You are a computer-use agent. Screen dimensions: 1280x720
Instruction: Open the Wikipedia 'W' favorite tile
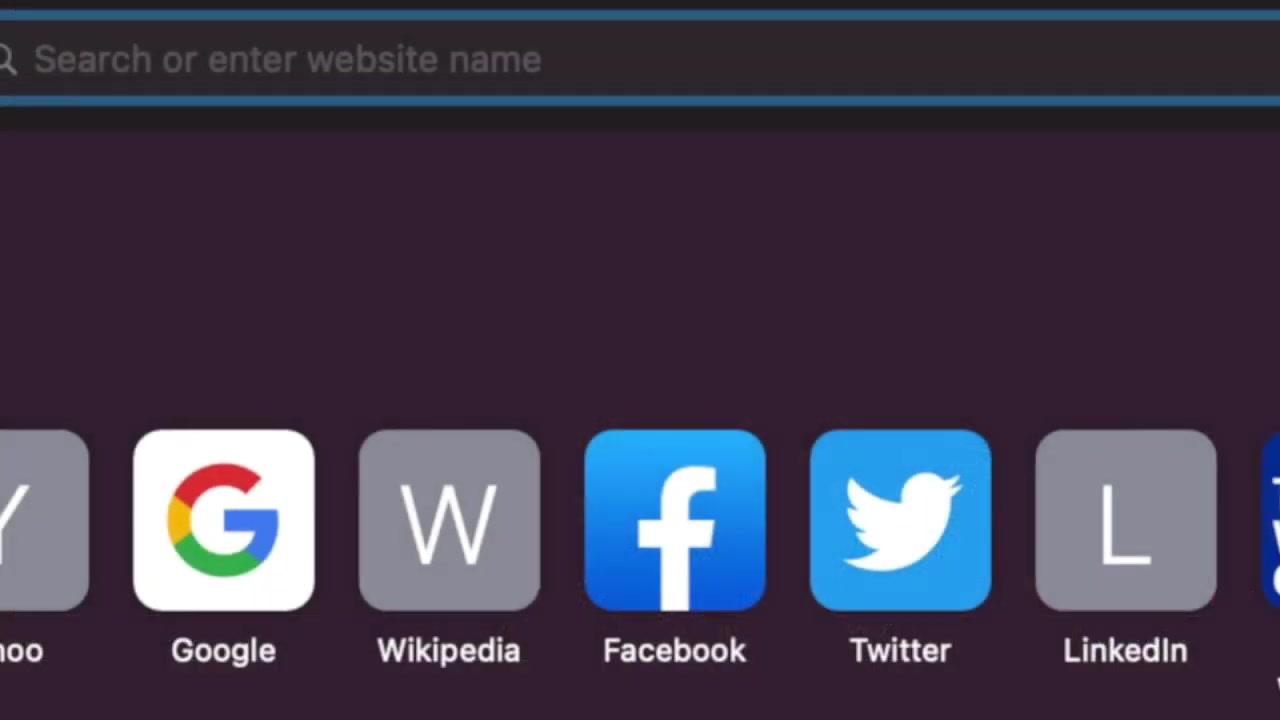tap(449, 520)
